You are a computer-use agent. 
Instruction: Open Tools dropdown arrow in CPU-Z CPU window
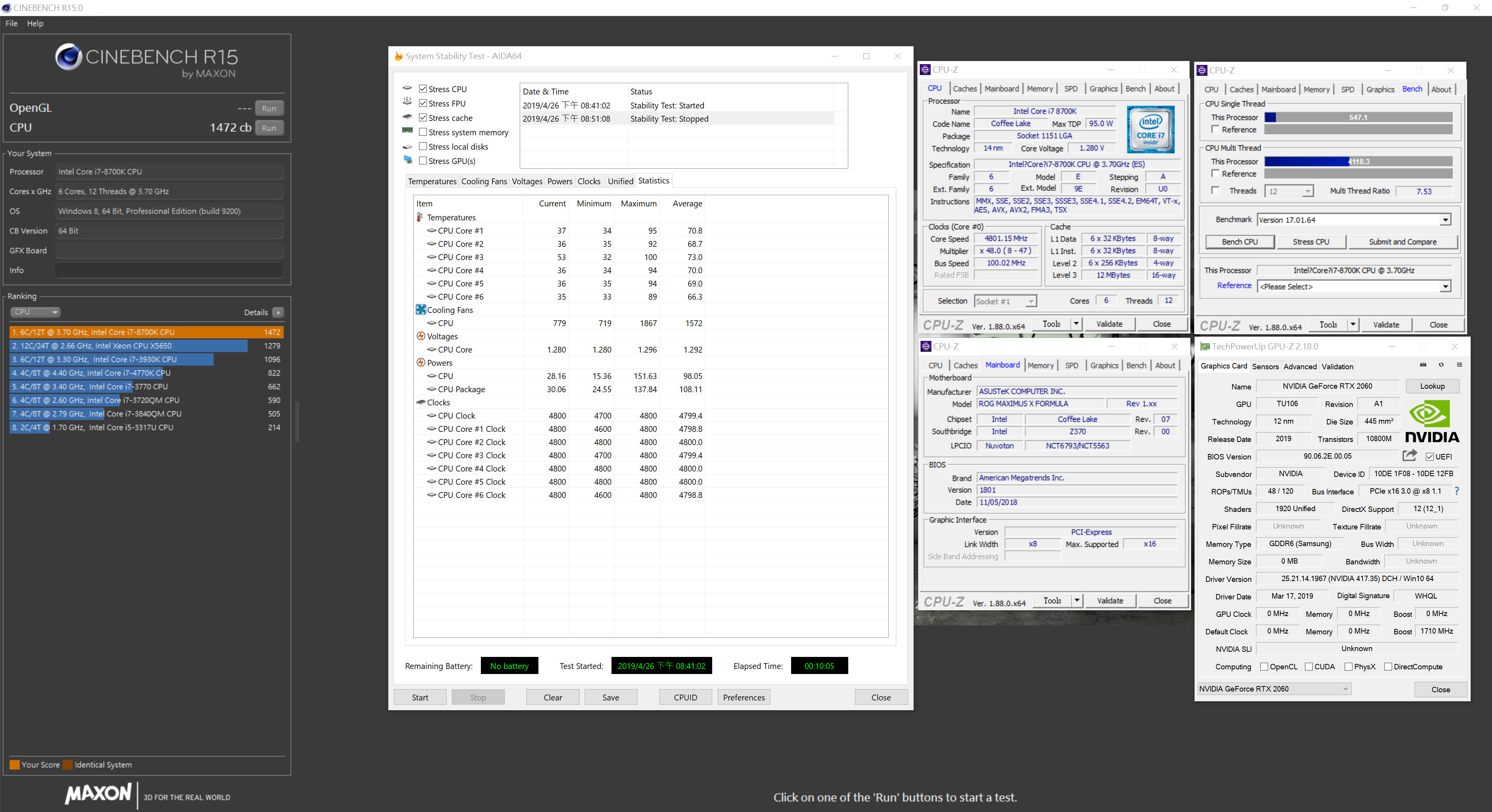[1076, 324]
